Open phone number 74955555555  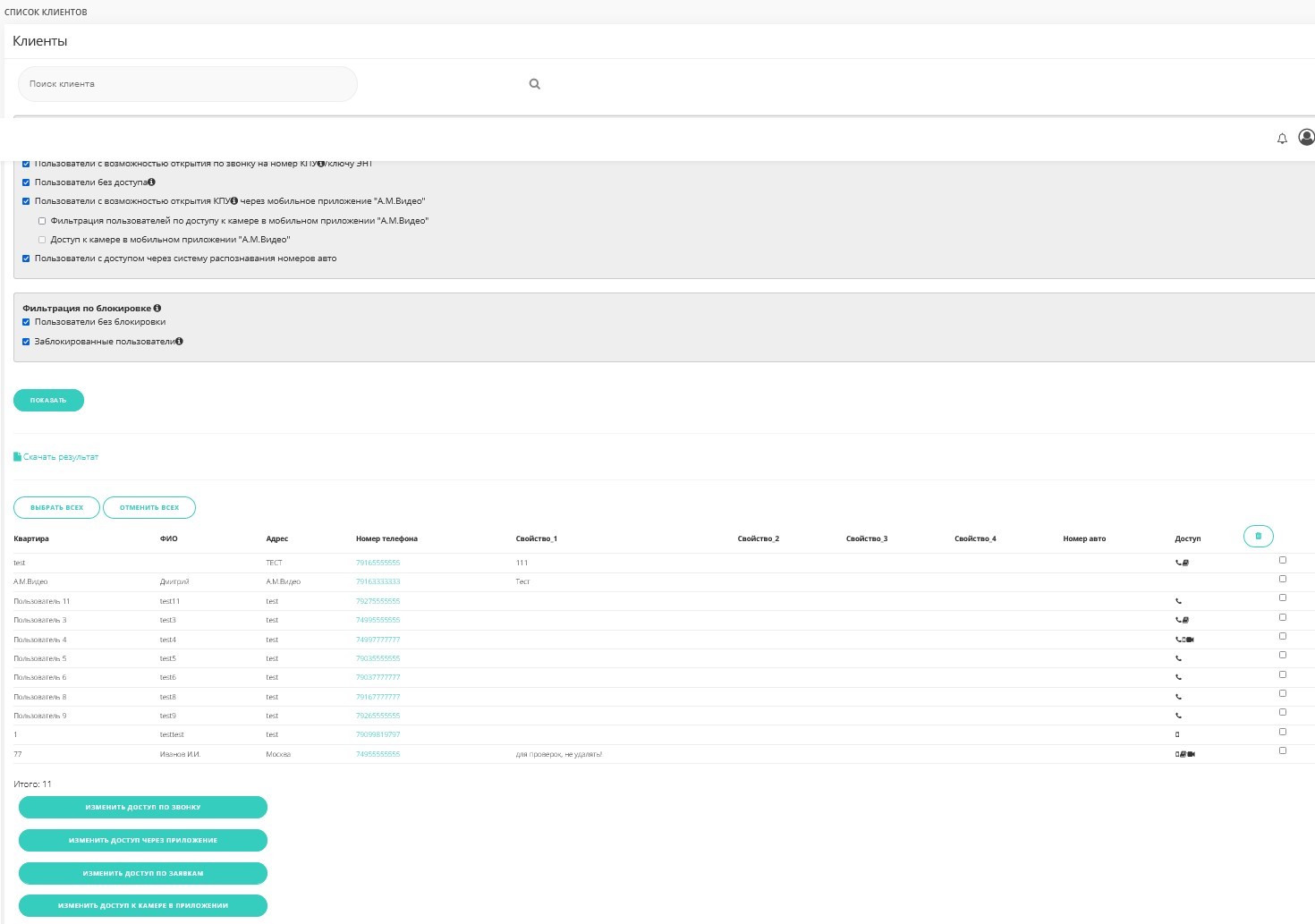point(378,754)
